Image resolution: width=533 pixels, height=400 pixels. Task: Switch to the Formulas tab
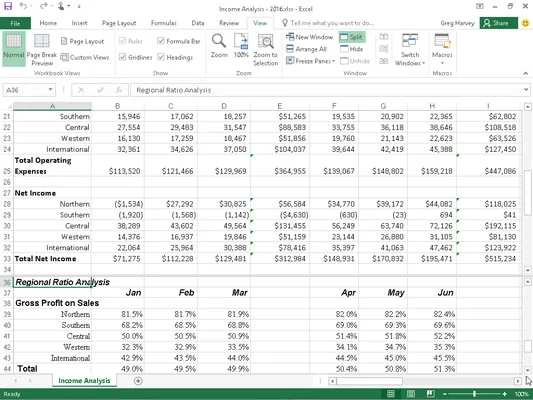(164, 23)
